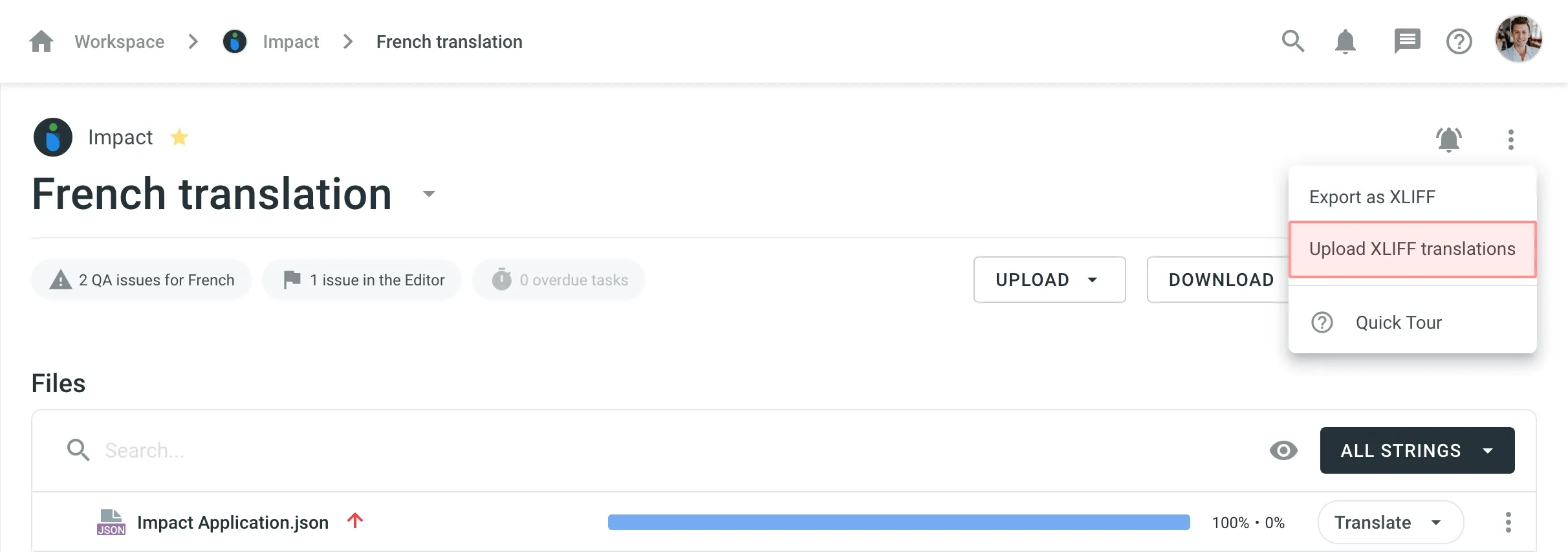
Task: Toggle the star to unfavorite Impact project
Action: pyautogui.click(x=179, y=137)
